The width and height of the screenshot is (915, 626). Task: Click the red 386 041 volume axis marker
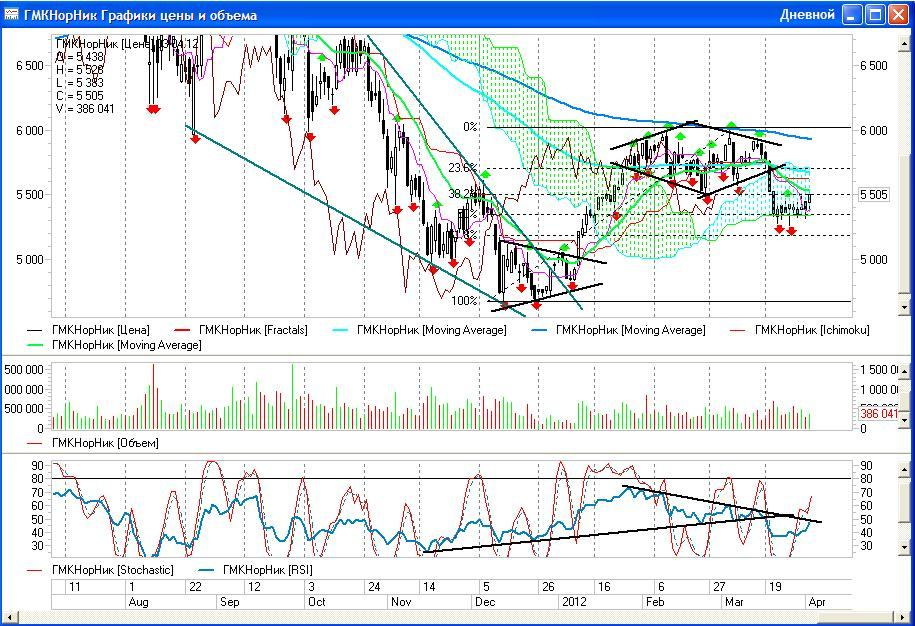878,414
